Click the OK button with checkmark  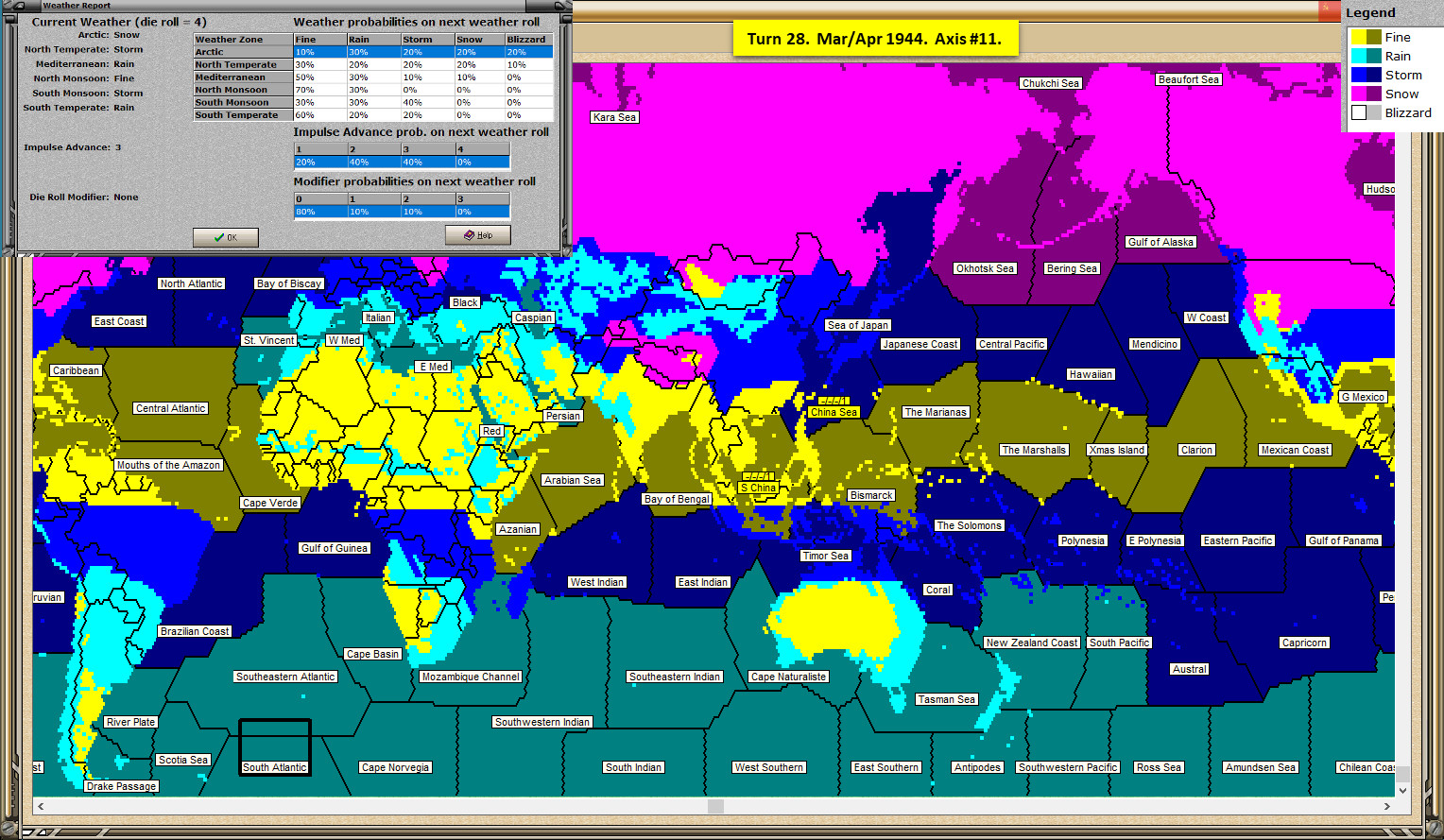pyautogui.click(x=225, y=237)
